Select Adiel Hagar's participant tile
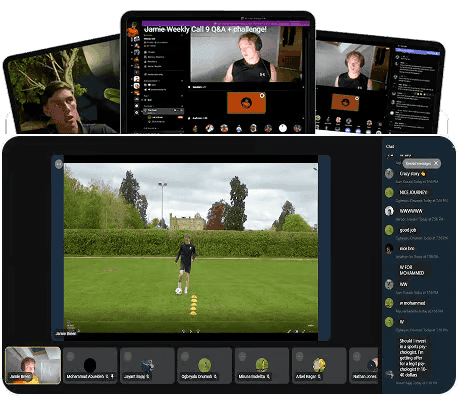458x396 pixels. point(319,365)
